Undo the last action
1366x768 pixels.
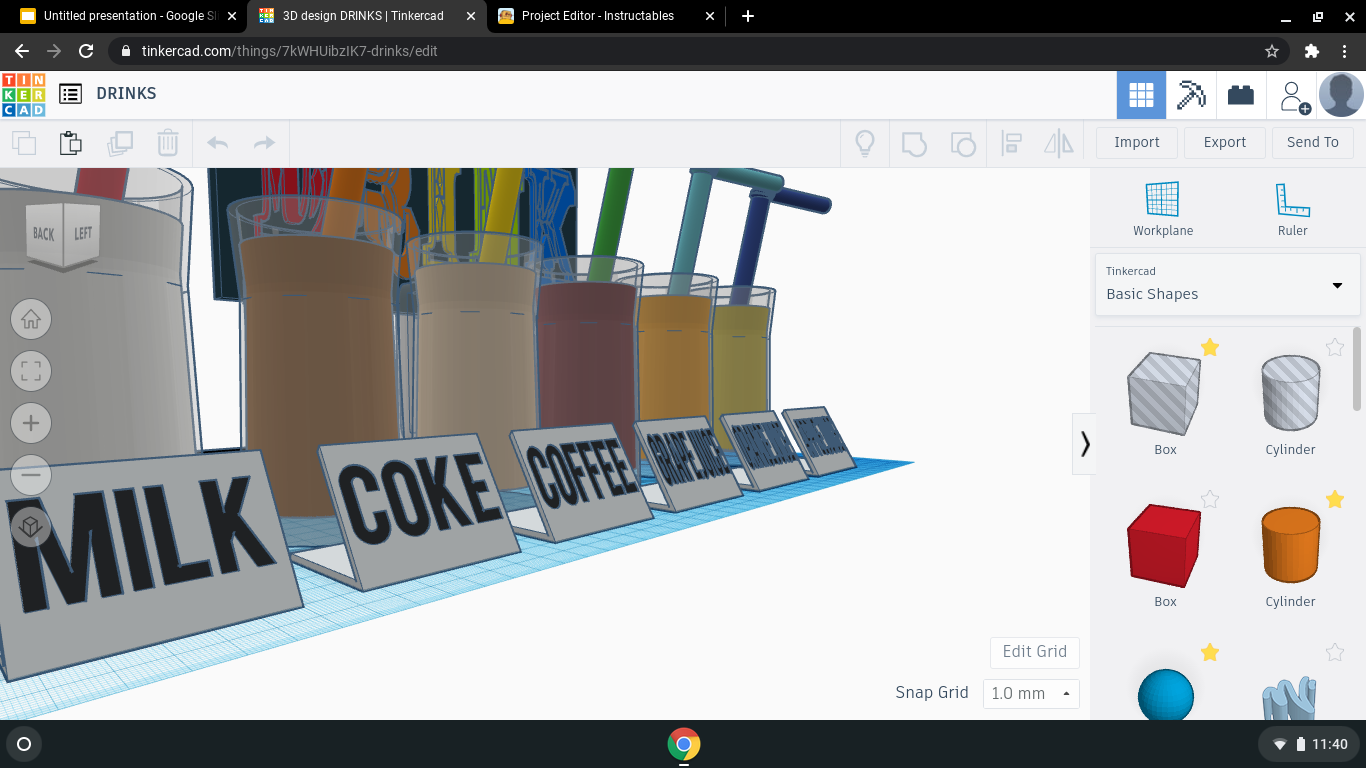(217, 143)
